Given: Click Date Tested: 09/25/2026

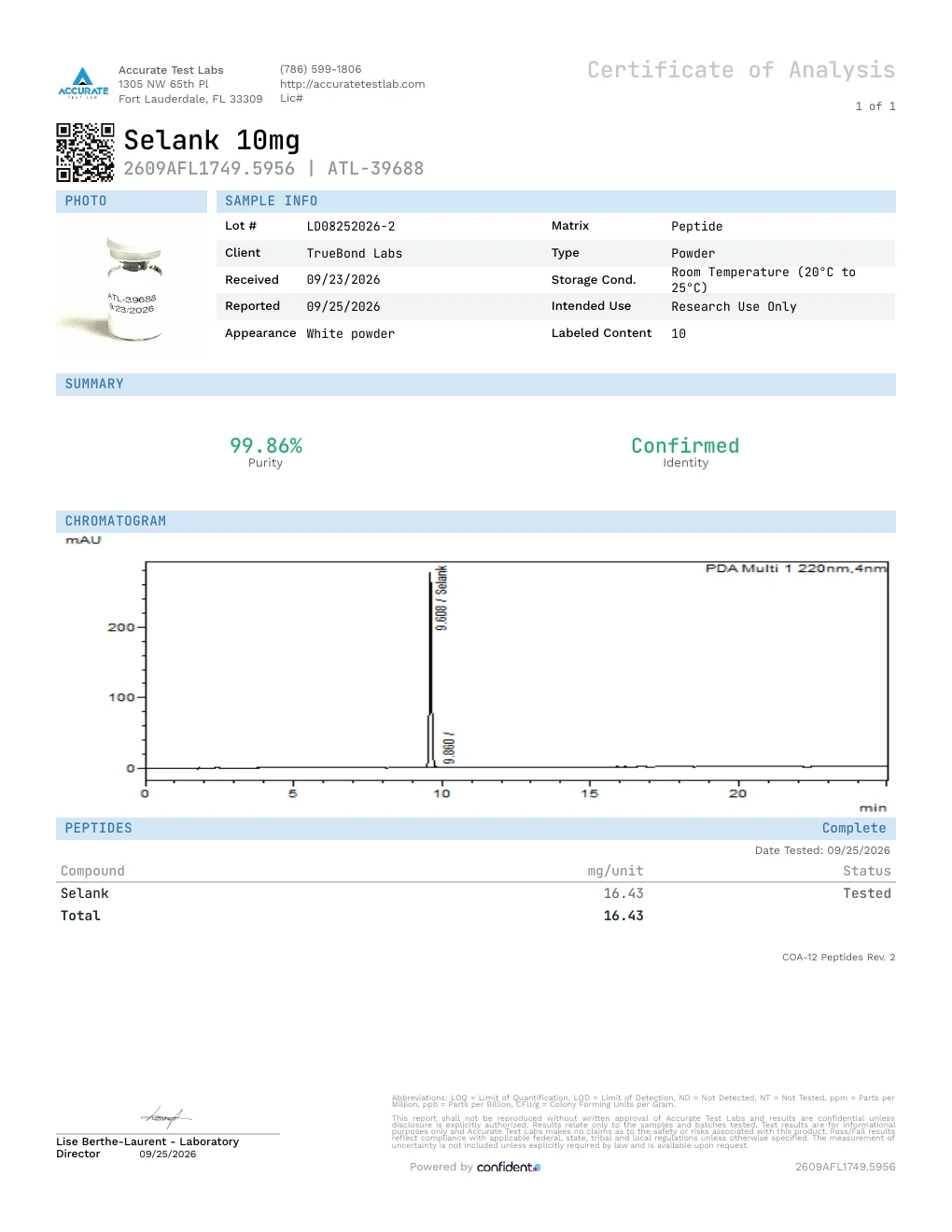Looking at the screenshot, I should pyautogui.click(x=822, y=850).
